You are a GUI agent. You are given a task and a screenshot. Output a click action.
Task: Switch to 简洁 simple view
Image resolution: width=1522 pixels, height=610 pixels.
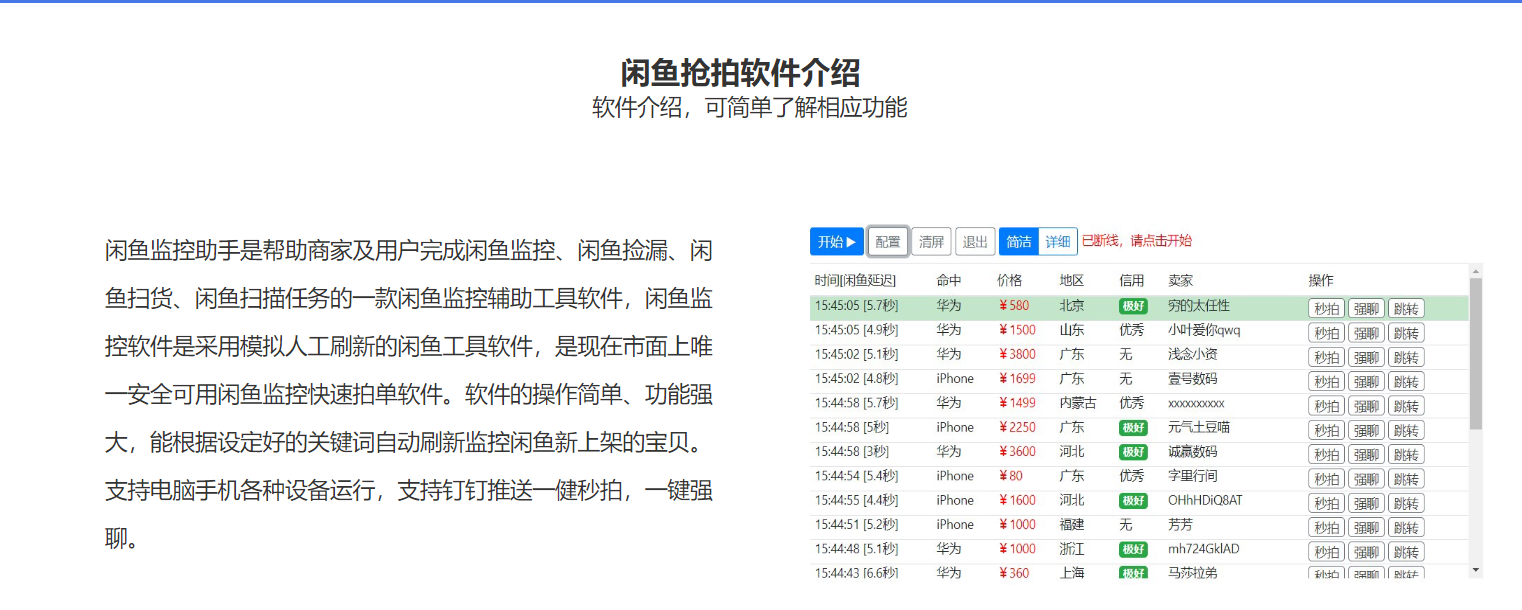pos(1019,241)
